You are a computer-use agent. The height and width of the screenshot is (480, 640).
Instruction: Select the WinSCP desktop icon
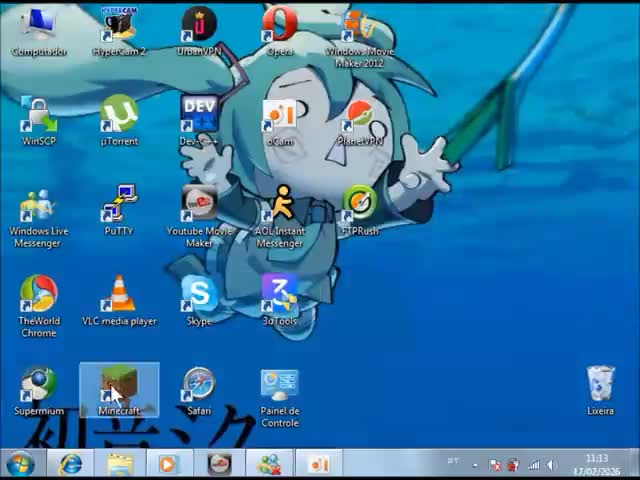pos(39,116)
